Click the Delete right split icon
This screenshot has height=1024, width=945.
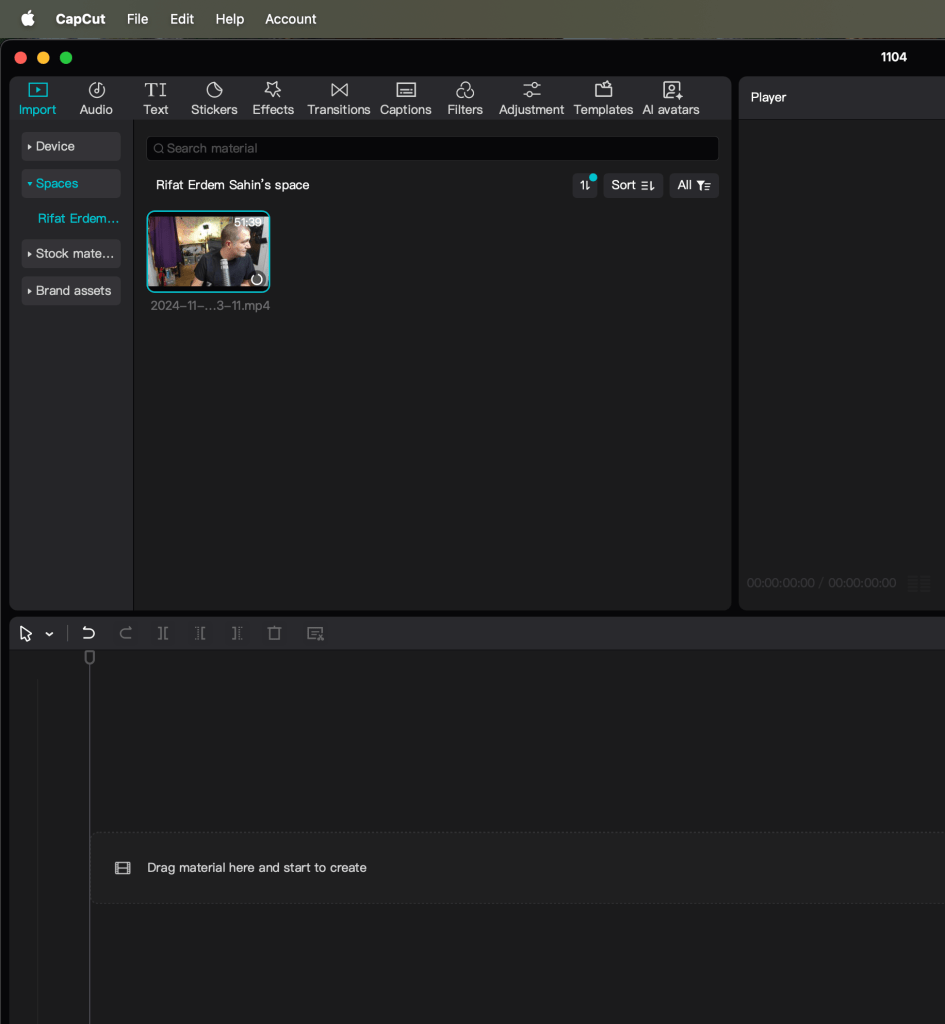[x=237, y=633]
